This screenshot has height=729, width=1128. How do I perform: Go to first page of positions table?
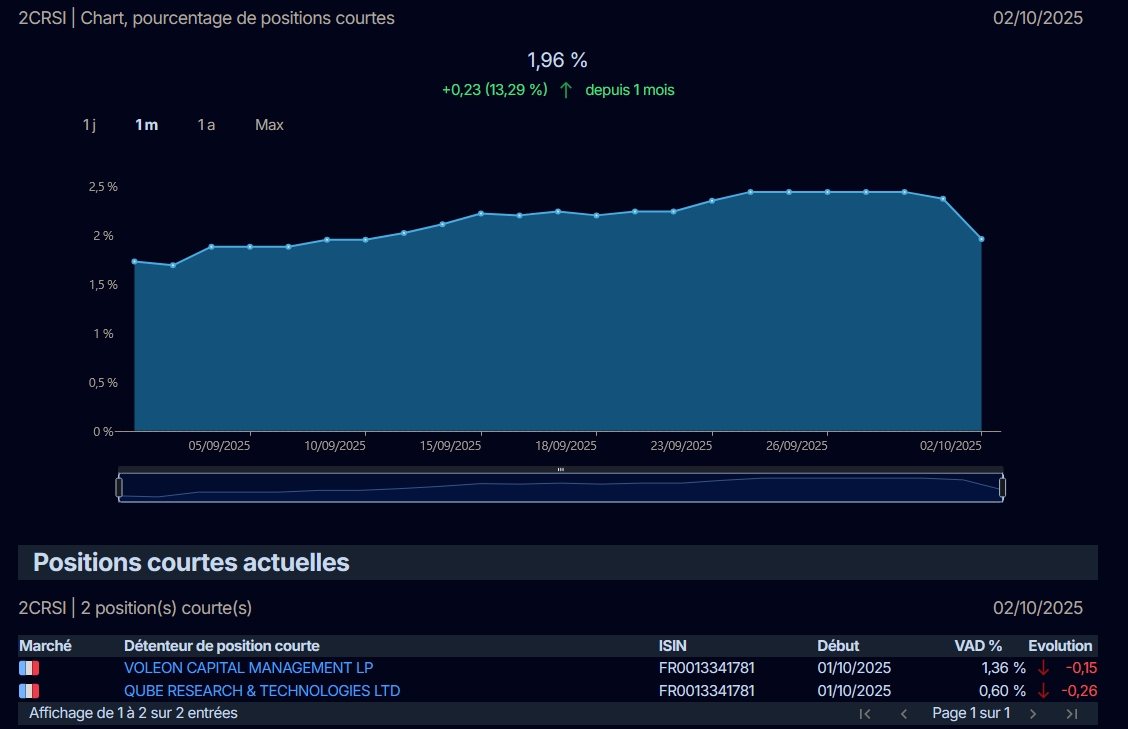pyautogui.click(x=865, y=713)
